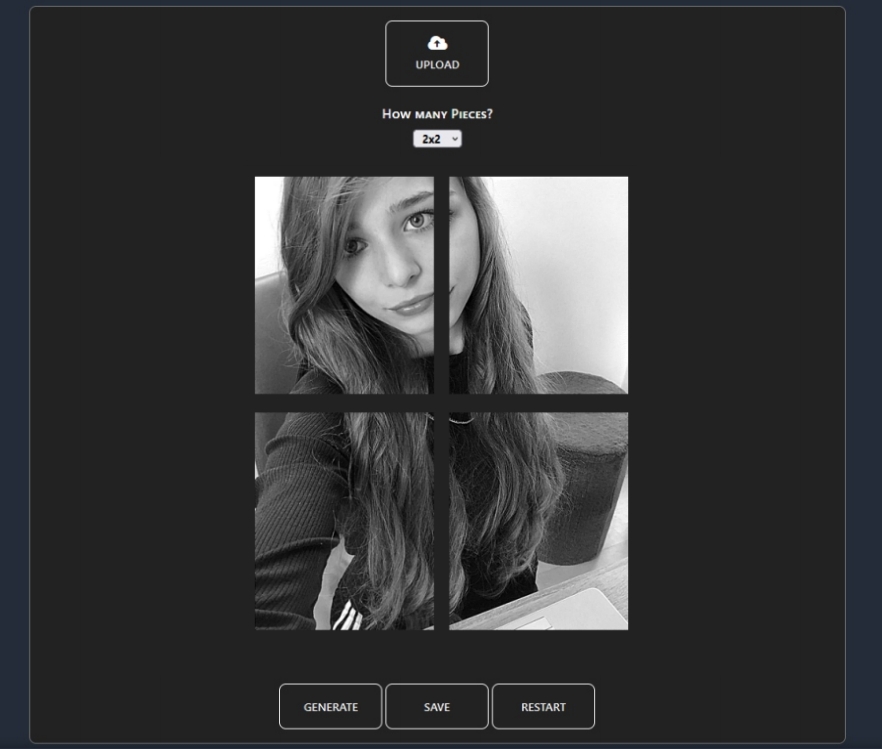Save the puzzle with Save button
The height and width of the screenshot is (749, 882).
(x=437, y=707)
